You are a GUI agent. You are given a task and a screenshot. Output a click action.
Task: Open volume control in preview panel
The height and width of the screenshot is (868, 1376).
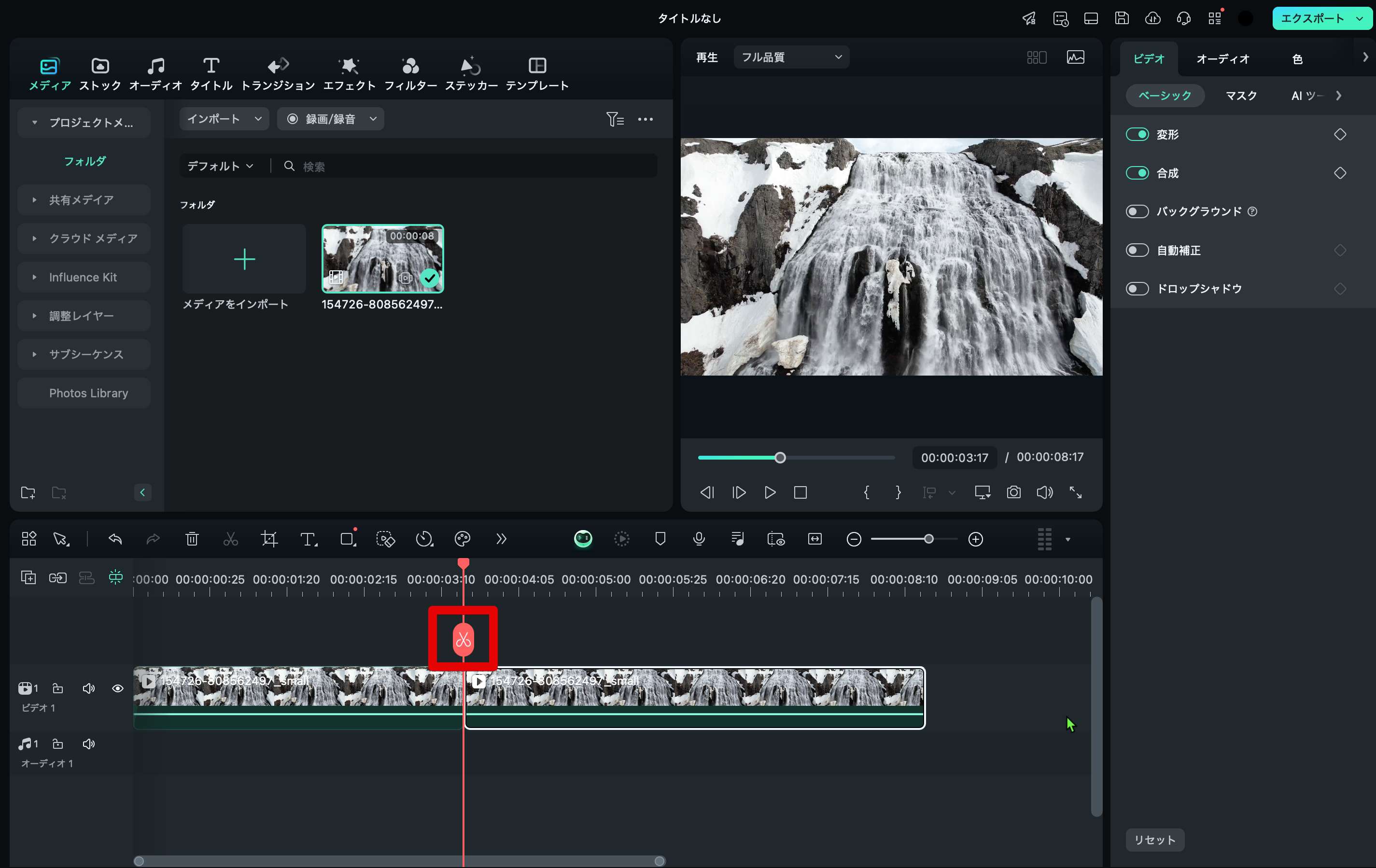click(x=1045, y=492)
